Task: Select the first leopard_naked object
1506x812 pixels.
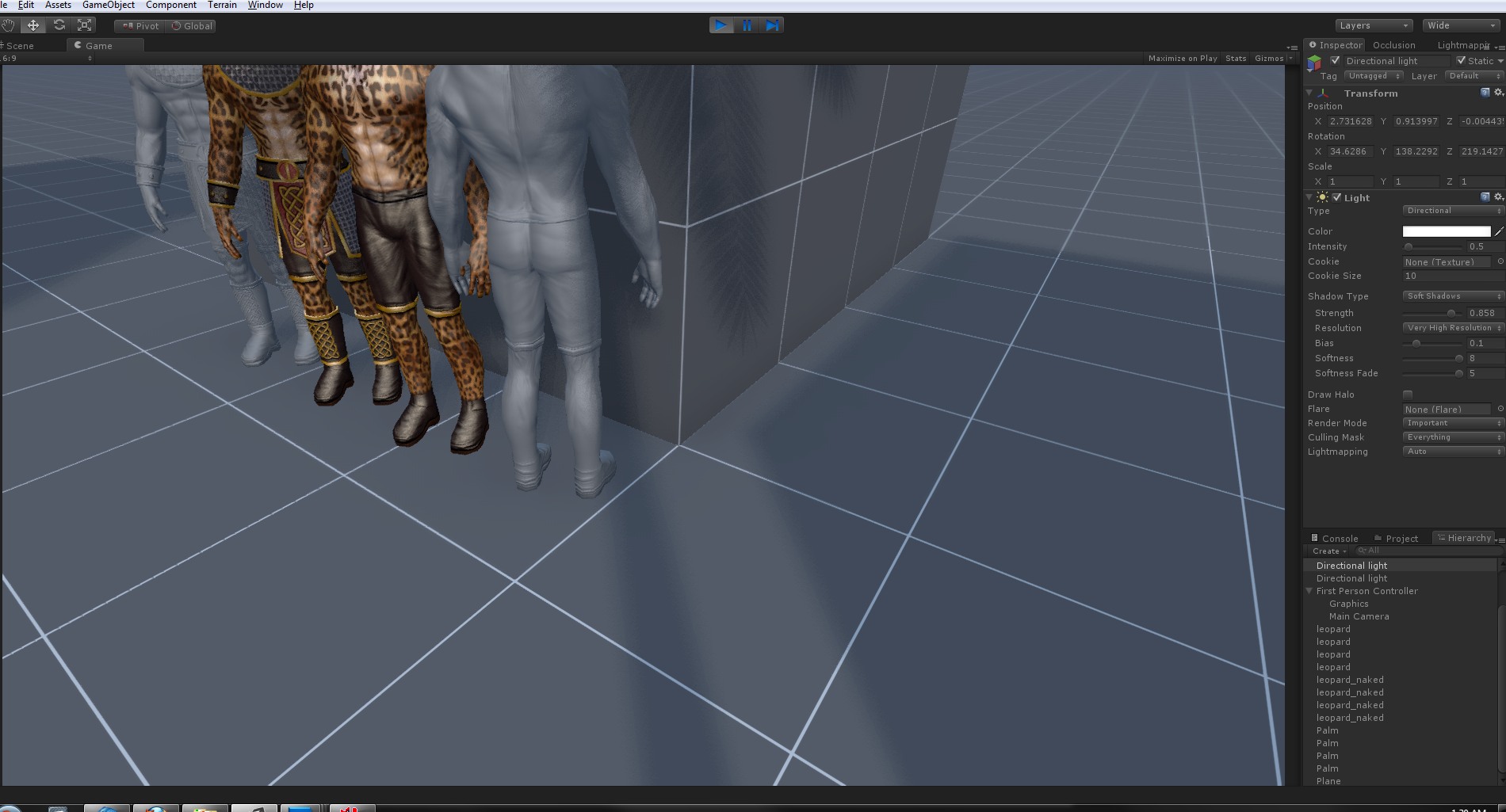Action: pyautogui.click(x=1350, y=679)
